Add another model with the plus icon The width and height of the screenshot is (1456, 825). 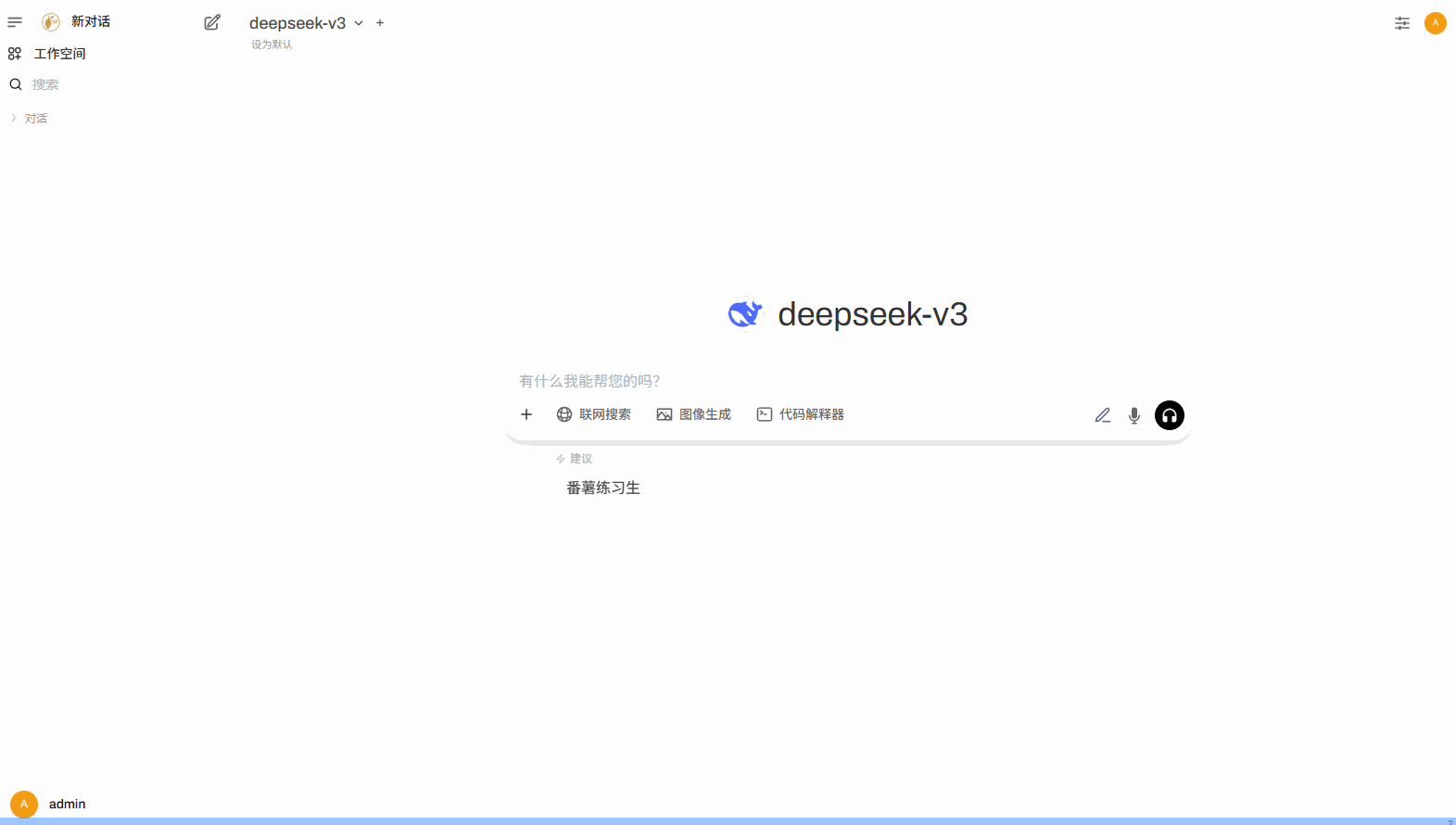pos(380,23)
